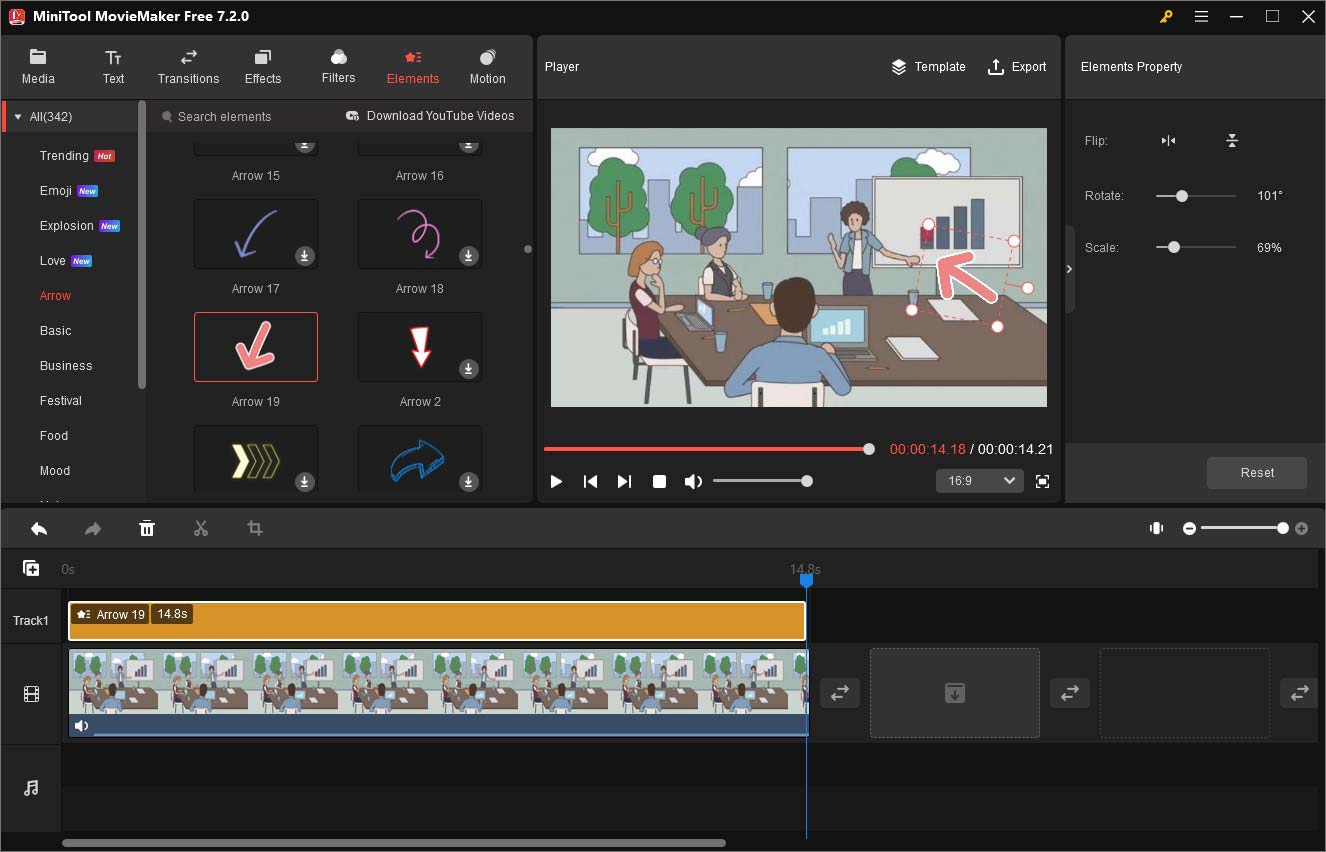Switch to the Effects tab
The image size is (1326, 852).
tap(263, 66)
